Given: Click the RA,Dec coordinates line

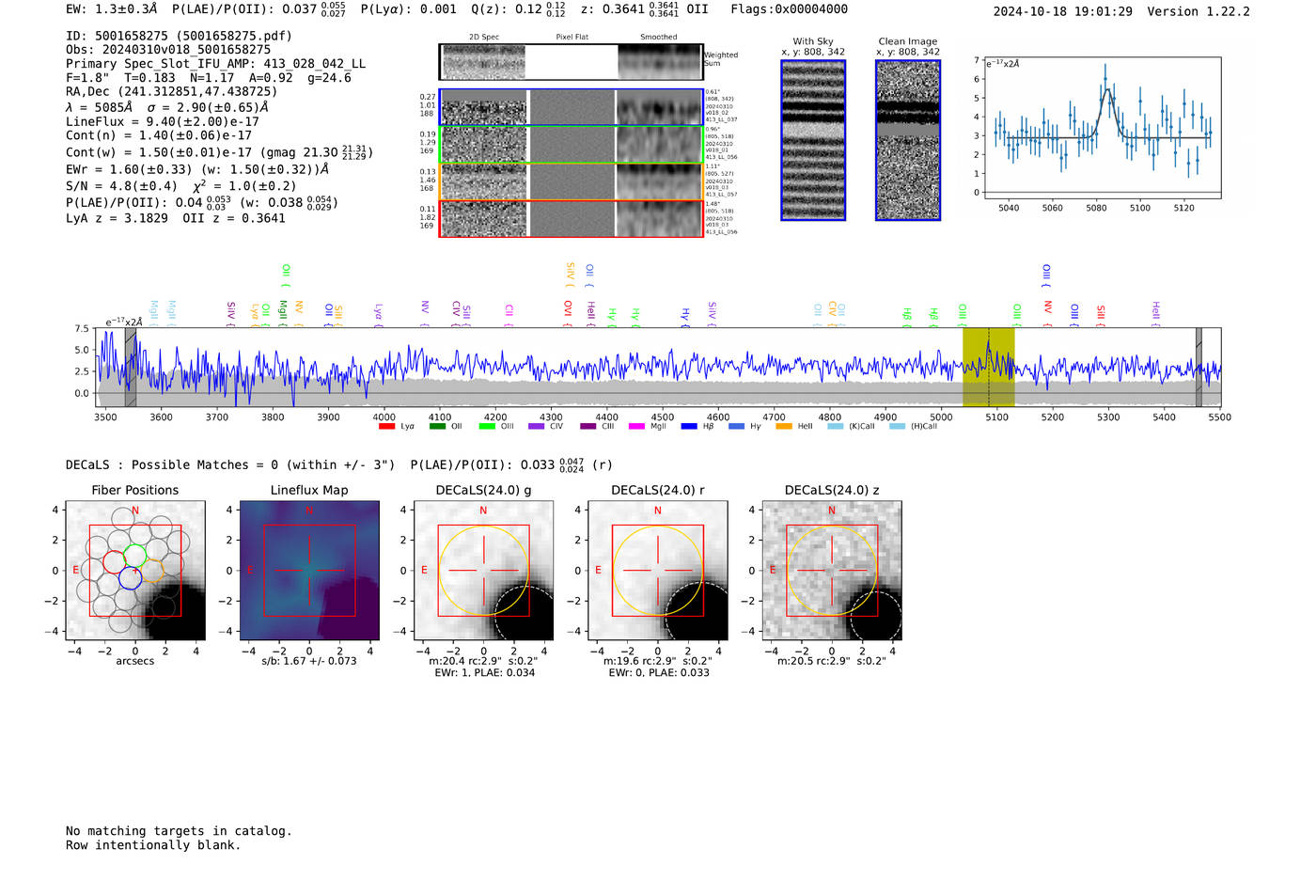Looking at the screenshot, I should click(172, 92).
